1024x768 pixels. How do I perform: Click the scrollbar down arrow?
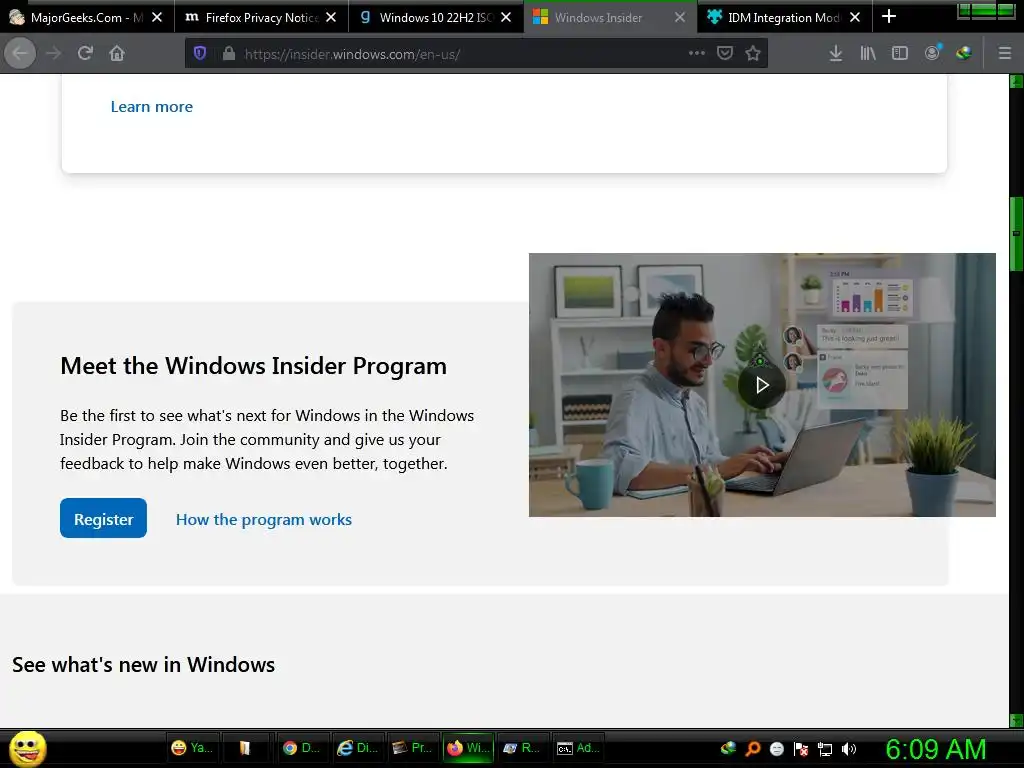pyautogui.click(x=1016, y=720)
